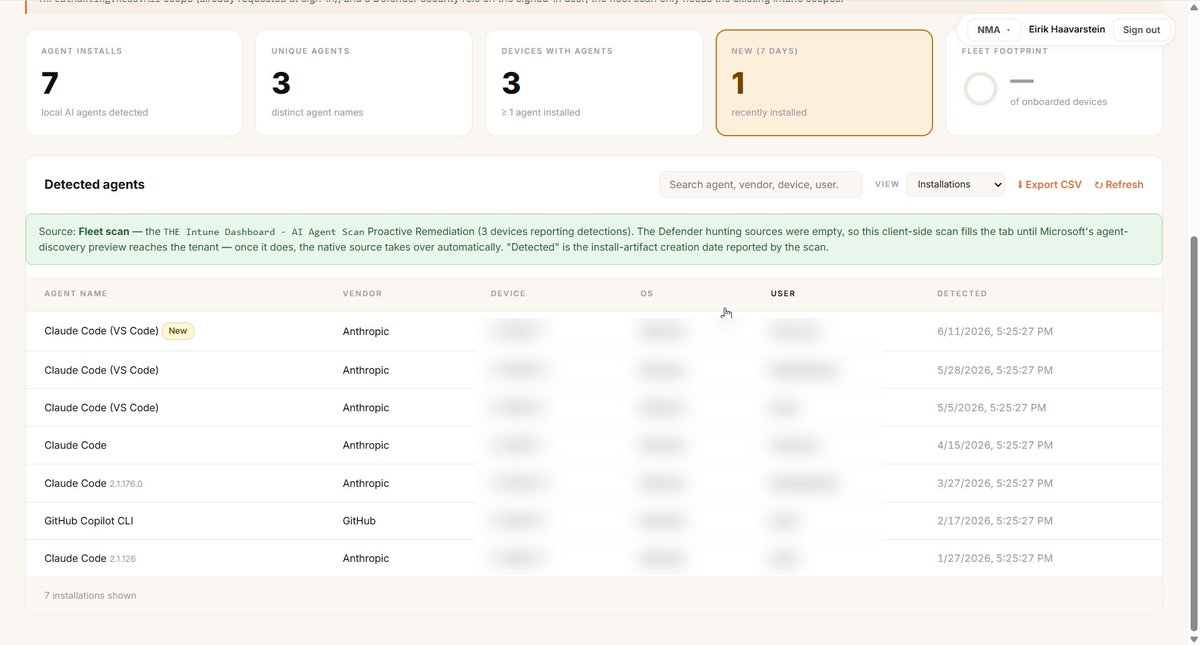Sort by Vendor column header
This screenshot has width=1200, height=645.
tap(362, 294)
